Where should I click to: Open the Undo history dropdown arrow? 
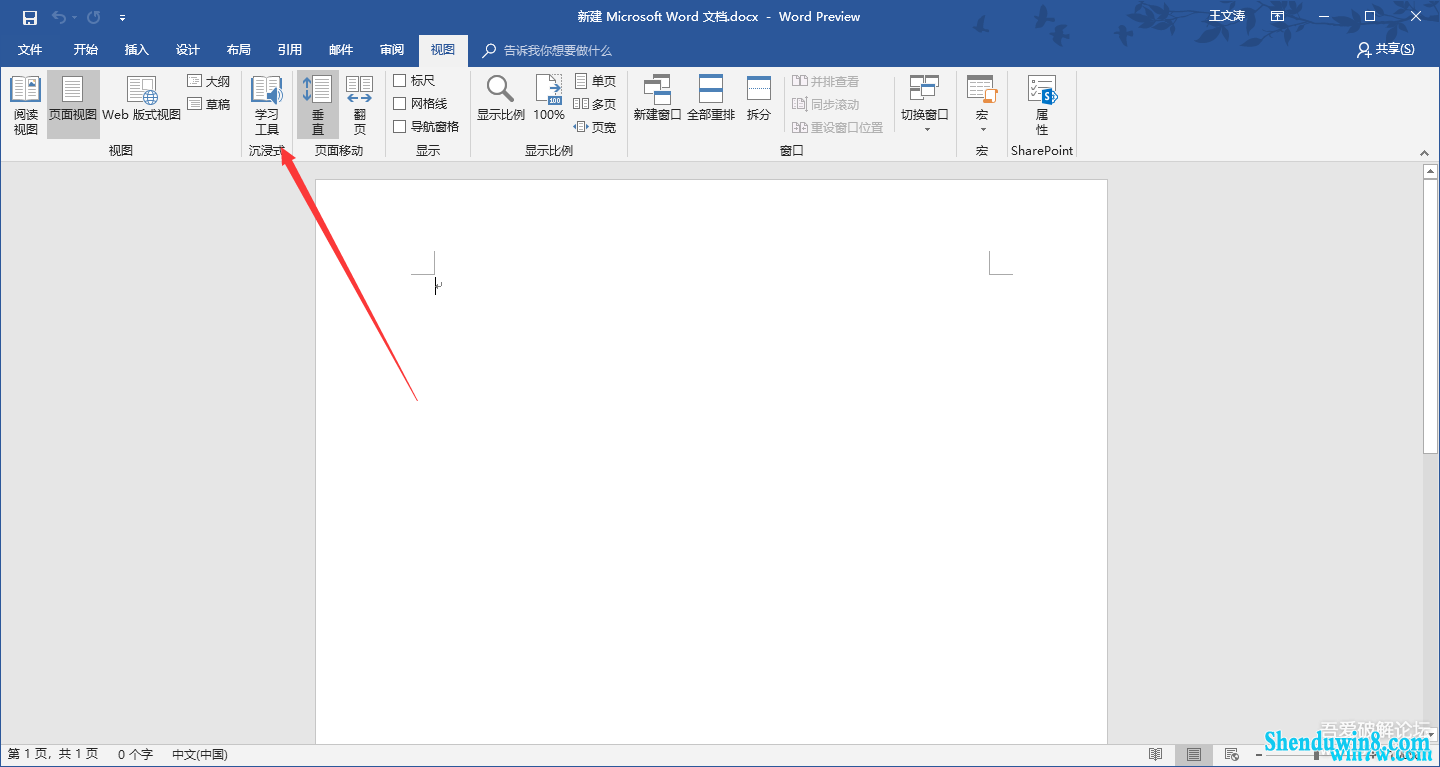tap(74, 17)
